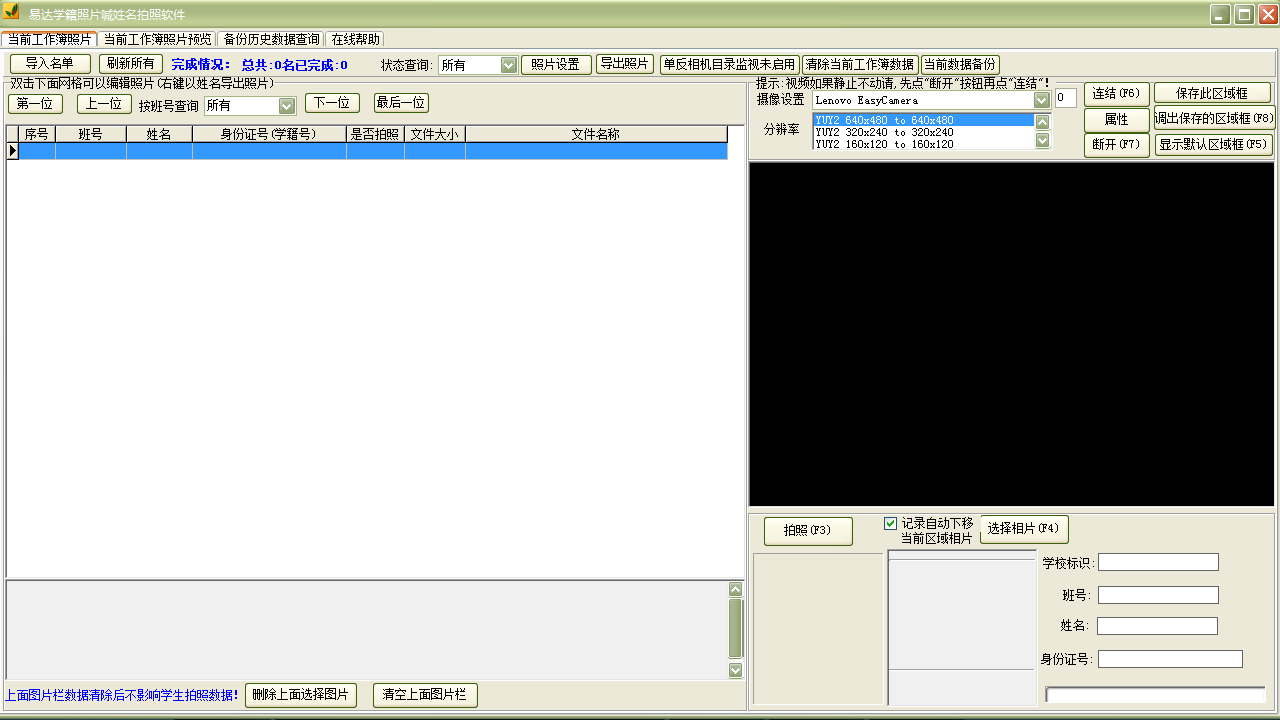Click 调出保存的区域框(F8) button

pos(1215,118)
